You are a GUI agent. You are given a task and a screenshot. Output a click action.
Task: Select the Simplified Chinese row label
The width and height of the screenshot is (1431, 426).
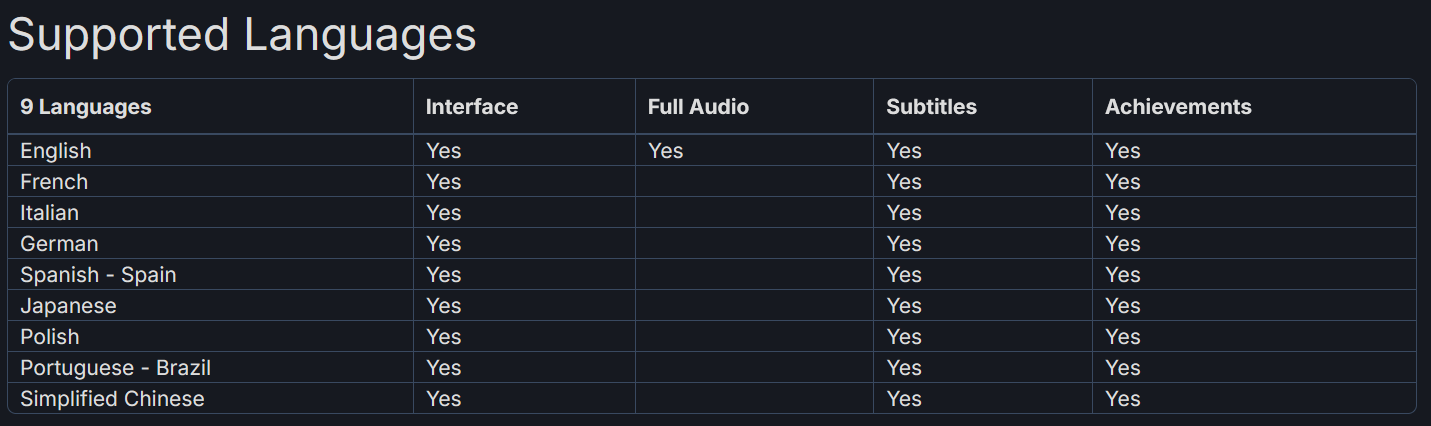pyautogui.click(x=112, y=399)
